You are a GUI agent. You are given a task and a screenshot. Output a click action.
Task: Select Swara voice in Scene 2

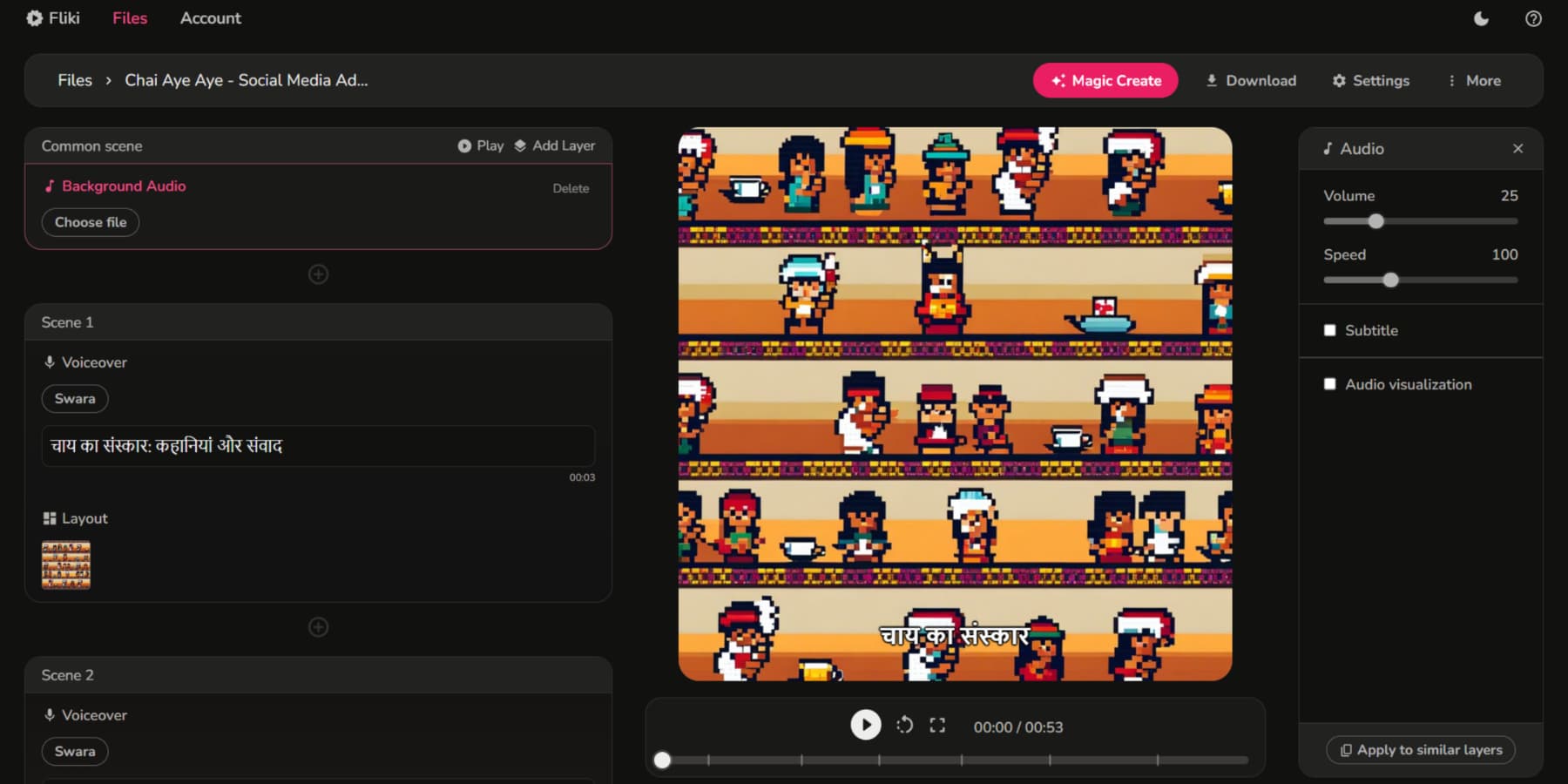75,752
